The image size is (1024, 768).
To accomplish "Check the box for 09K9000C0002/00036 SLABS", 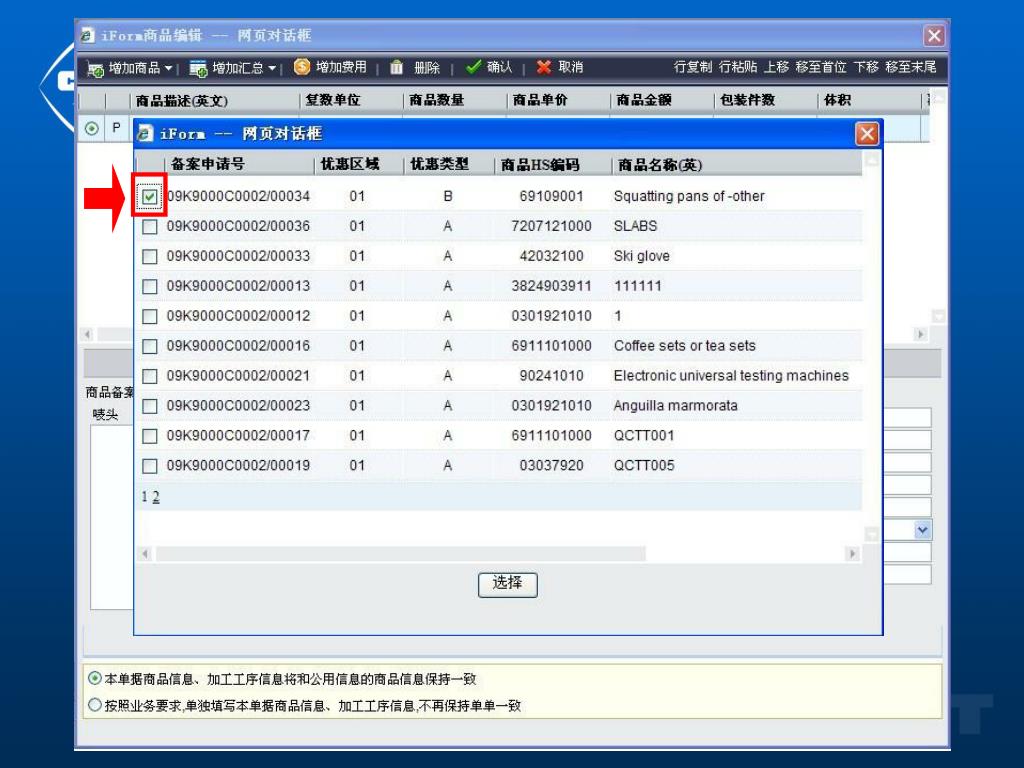I will pos(150,227).
